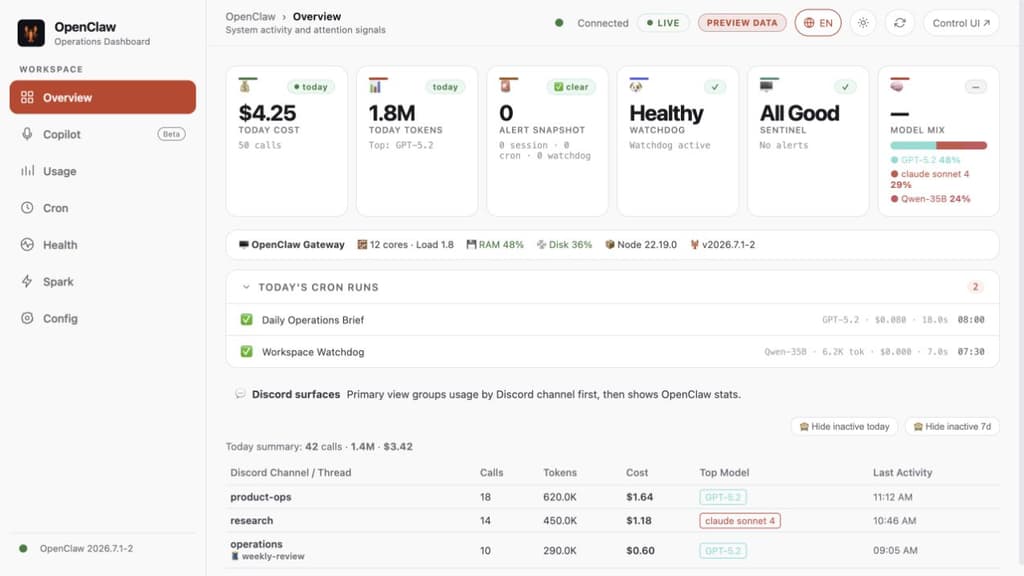Click the OpenClaw lobster logo

click(x=31, y=33)
